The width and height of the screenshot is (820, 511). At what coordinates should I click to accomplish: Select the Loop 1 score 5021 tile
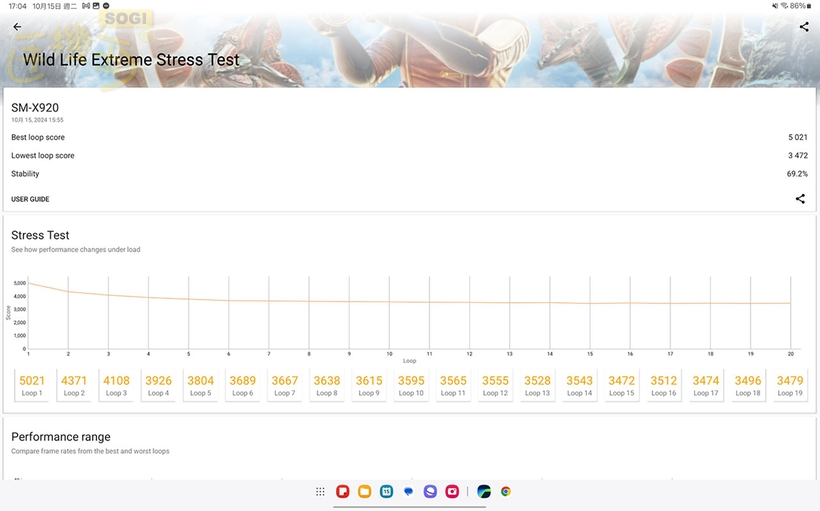click(32, 385)
